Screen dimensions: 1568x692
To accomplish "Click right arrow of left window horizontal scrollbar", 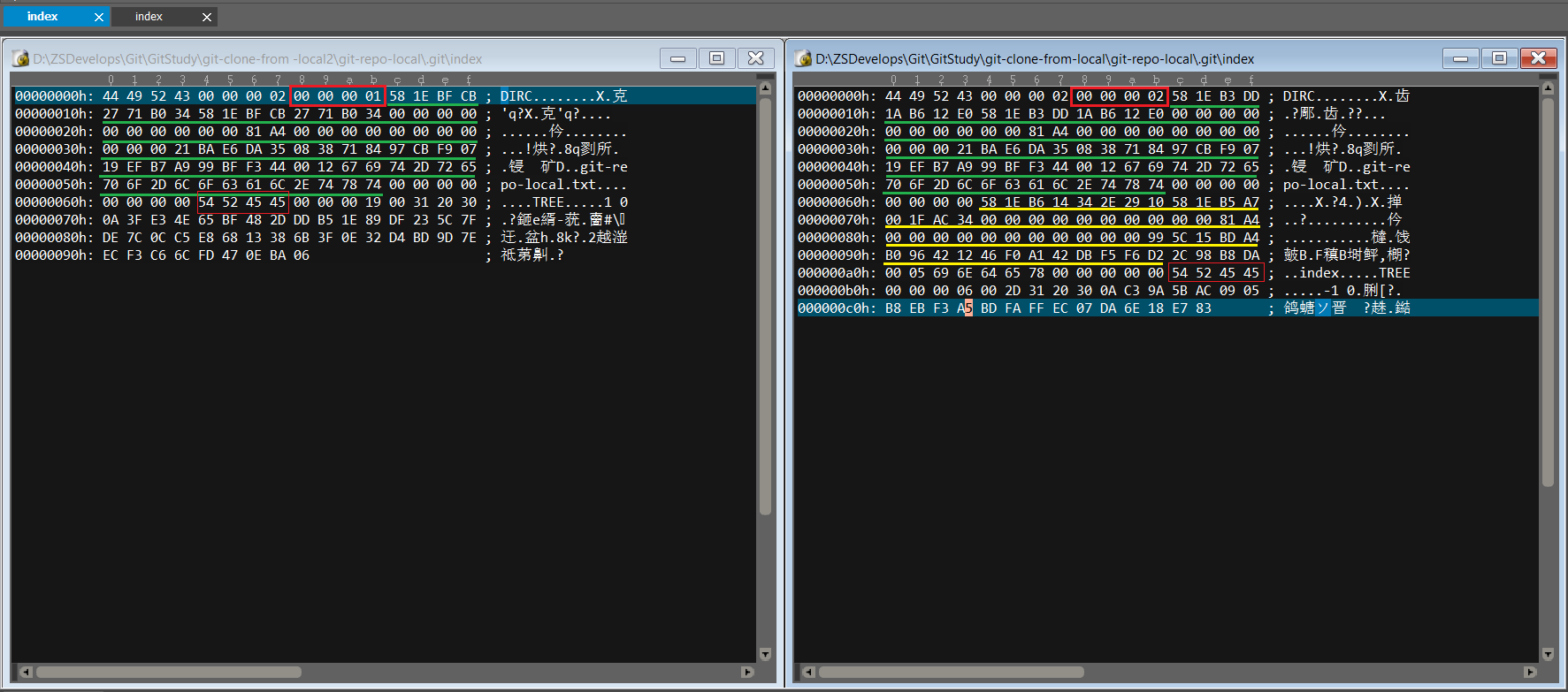I will [747, 672].
